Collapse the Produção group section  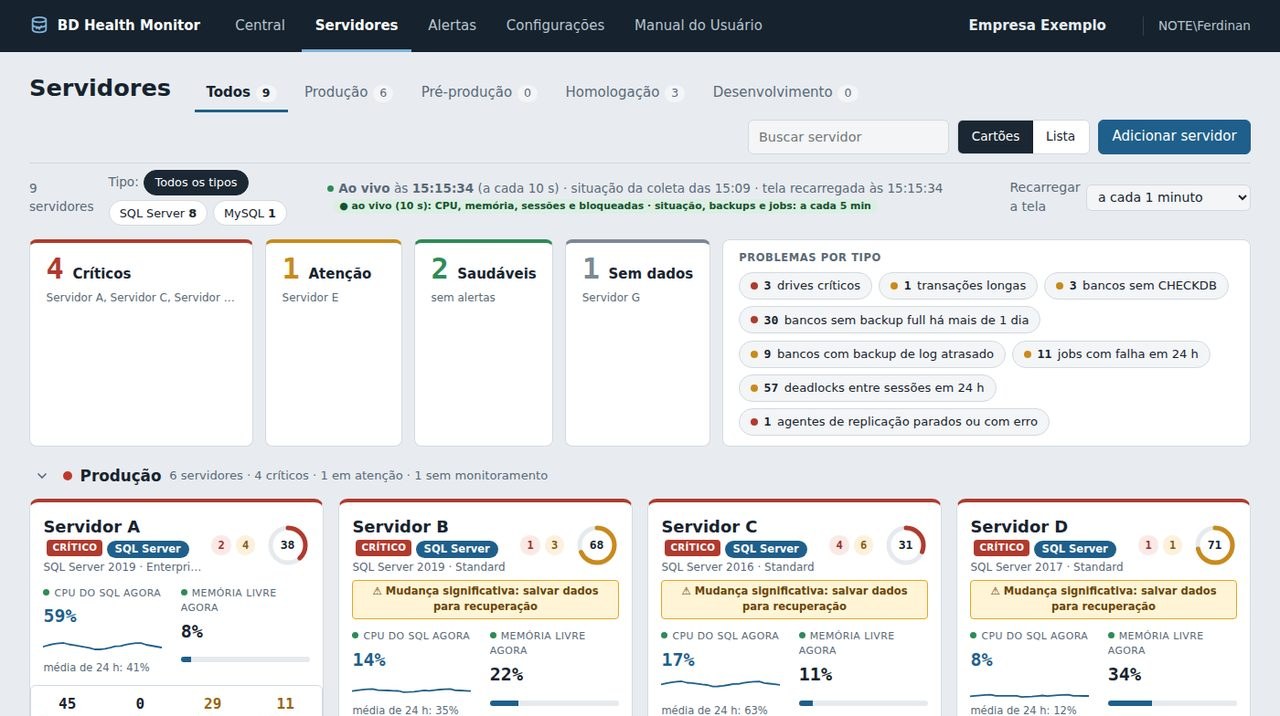(42, 476)
